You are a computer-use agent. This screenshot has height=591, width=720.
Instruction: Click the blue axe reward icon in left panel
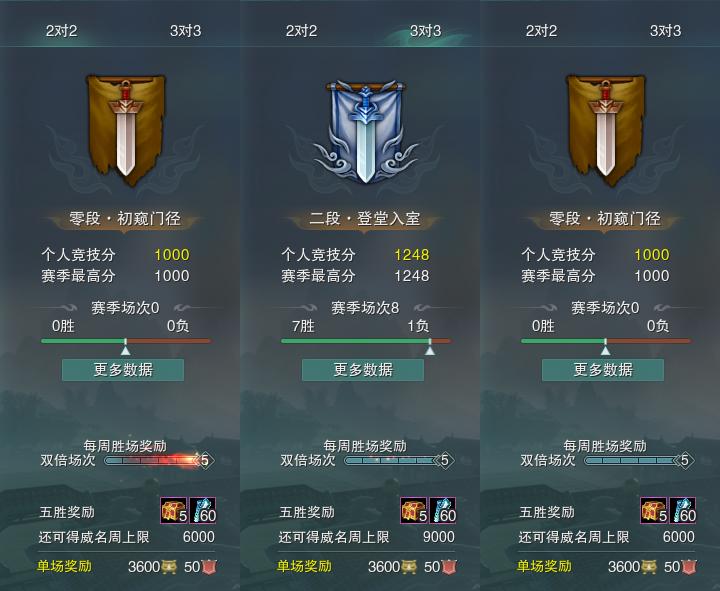coord(202,510)
